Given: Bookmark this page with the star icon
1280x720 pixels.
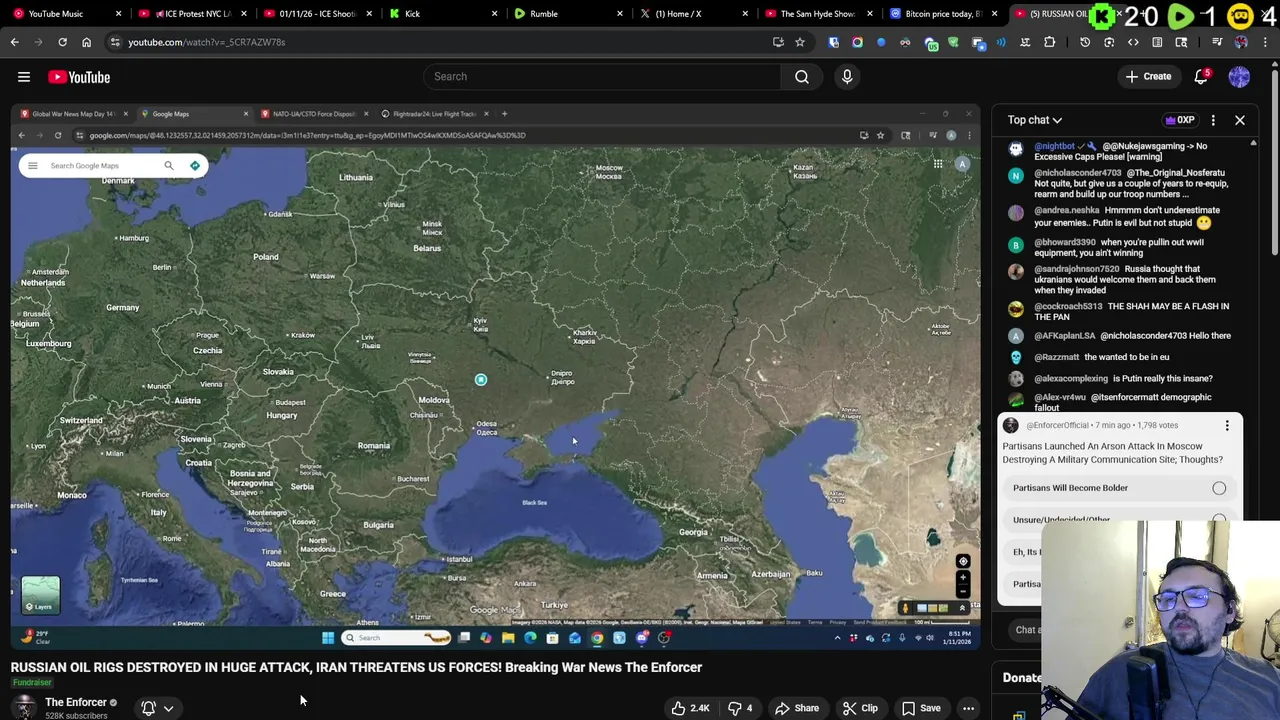Looking at the screenshot, I should [x=800, y=42].
